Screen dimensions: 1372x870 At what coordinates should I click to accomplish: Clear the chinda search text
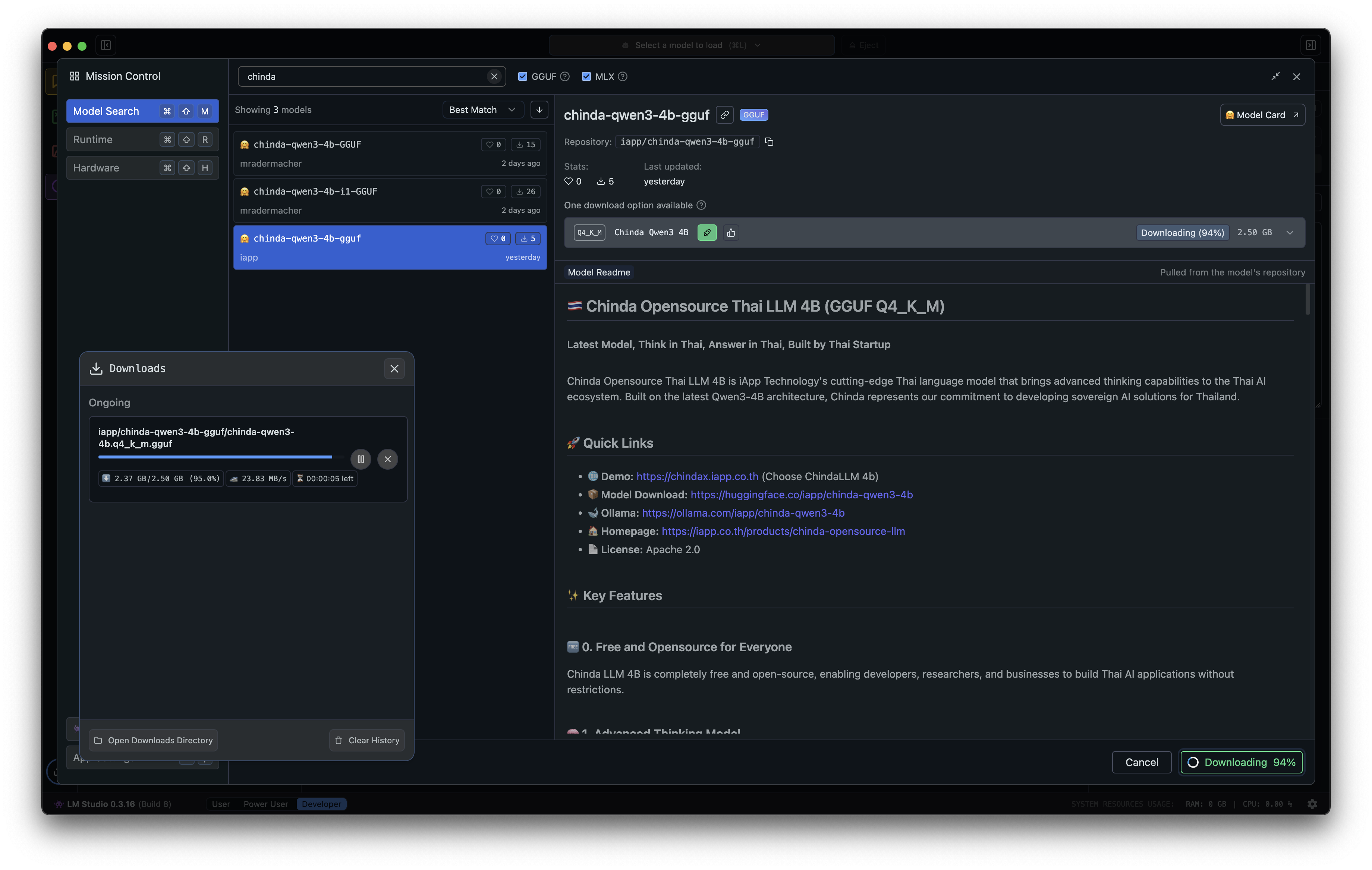coord(494,76)
